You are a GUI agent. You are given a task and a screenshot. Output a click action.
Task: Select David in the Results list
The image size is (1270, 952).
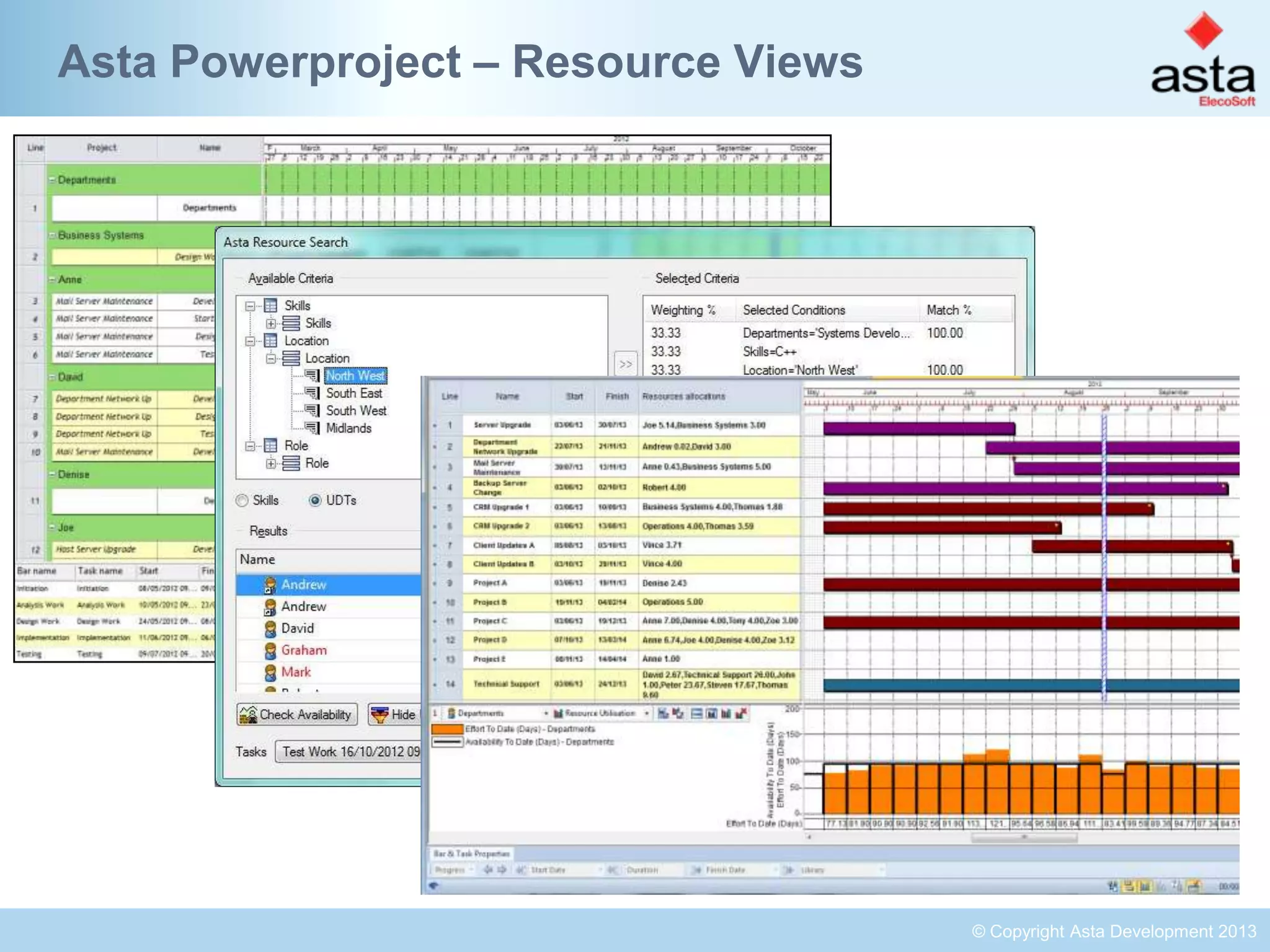point(329,628)
